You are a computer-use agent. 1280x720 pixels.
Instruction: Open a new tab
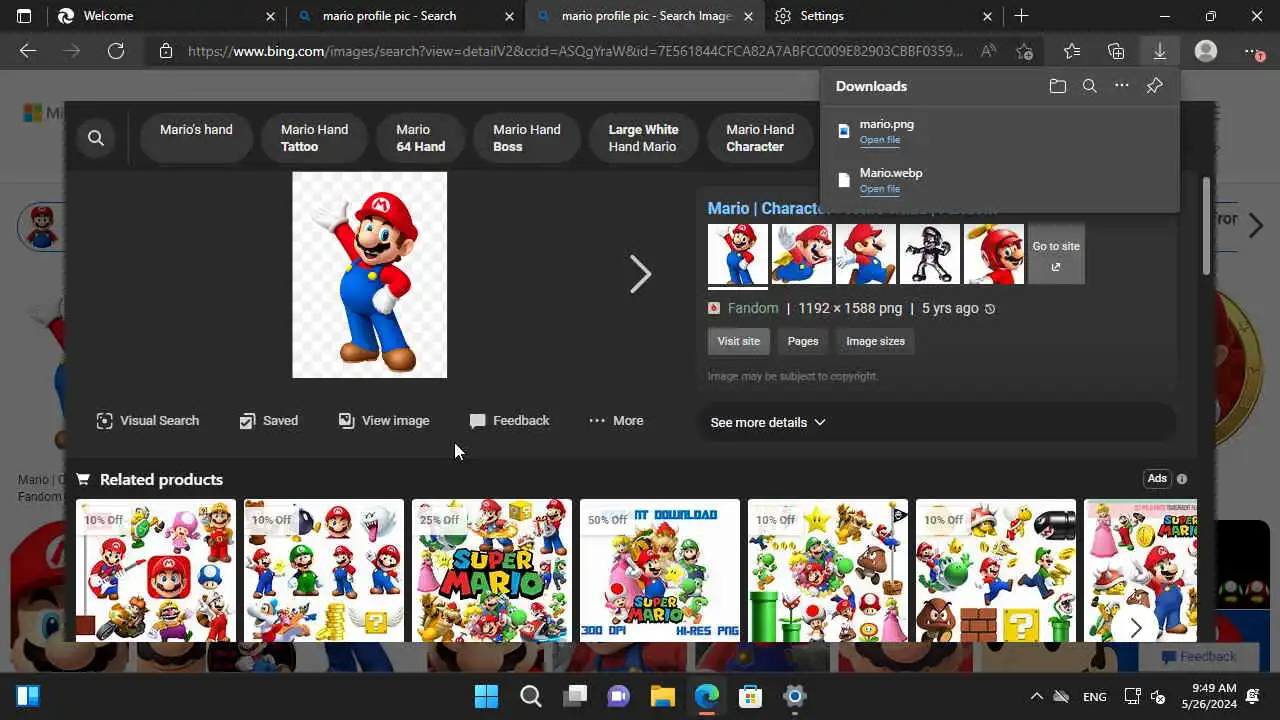pos(1021,16)
